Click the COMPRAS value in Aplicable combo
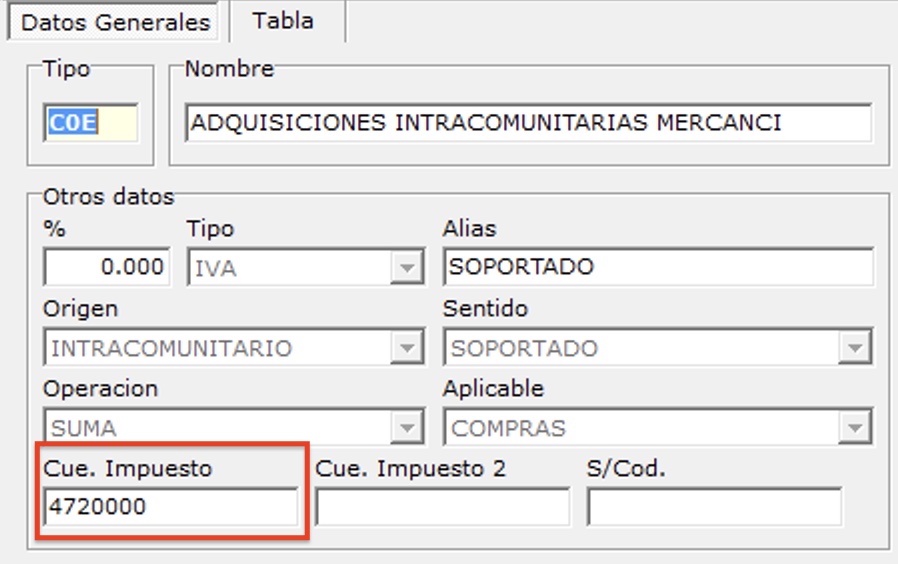The width and height of the screenshot is (898, 564). click(640, 428)
